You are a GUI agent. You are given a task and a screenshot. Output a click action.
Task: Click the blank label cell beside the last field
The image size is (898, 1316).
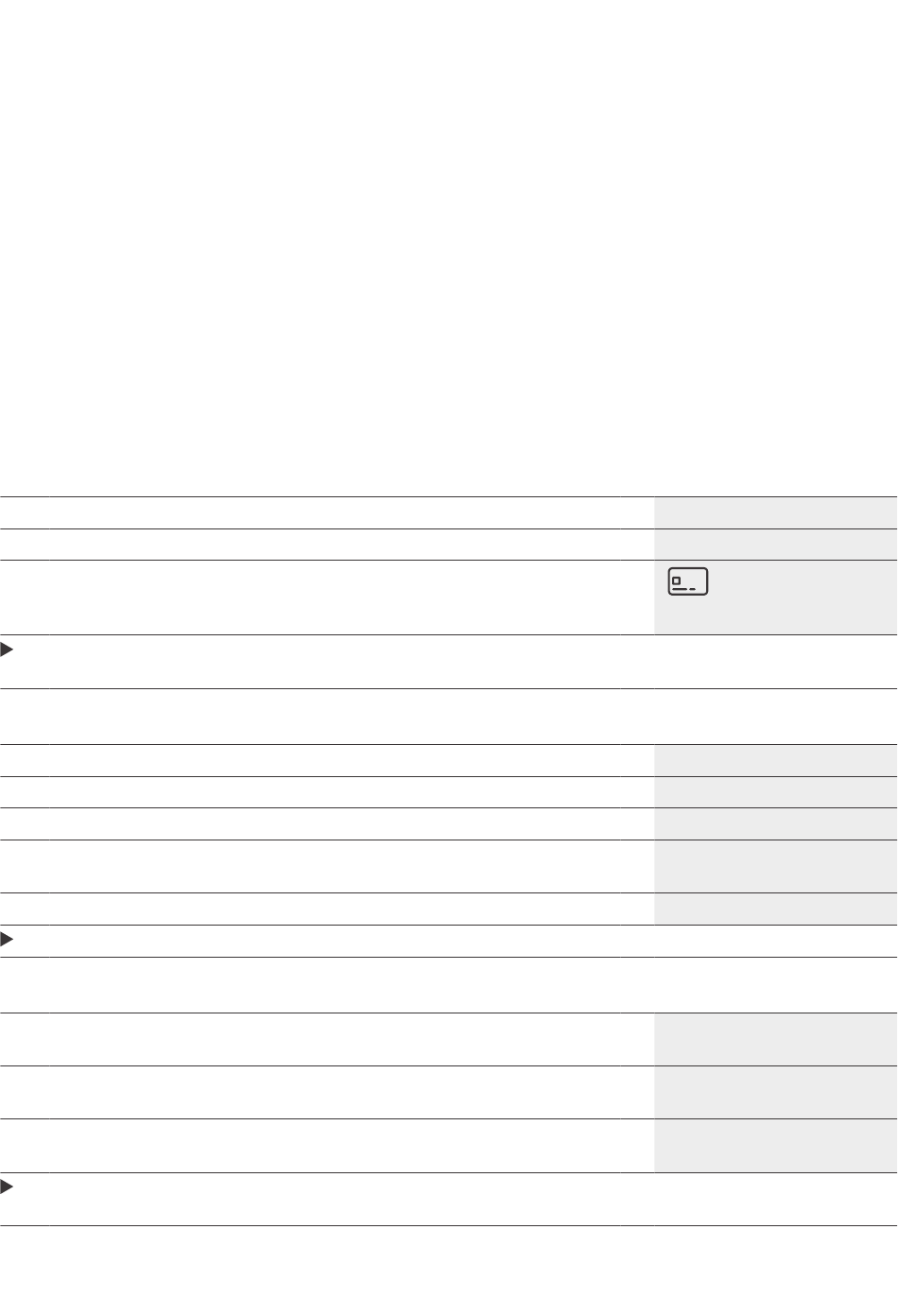pos(326,1146)
